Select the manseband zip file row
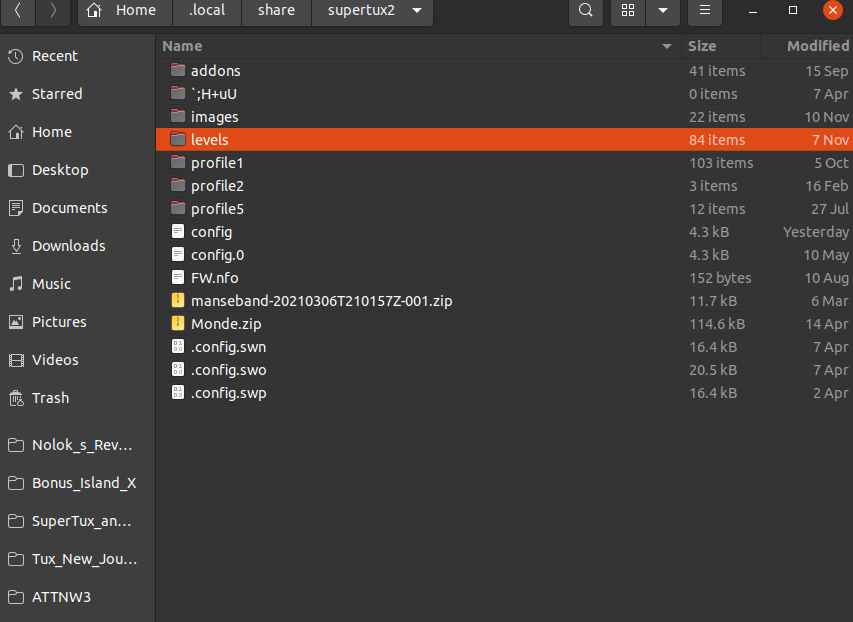The height and width of the screenshot is (622, 853). (321, 301)
